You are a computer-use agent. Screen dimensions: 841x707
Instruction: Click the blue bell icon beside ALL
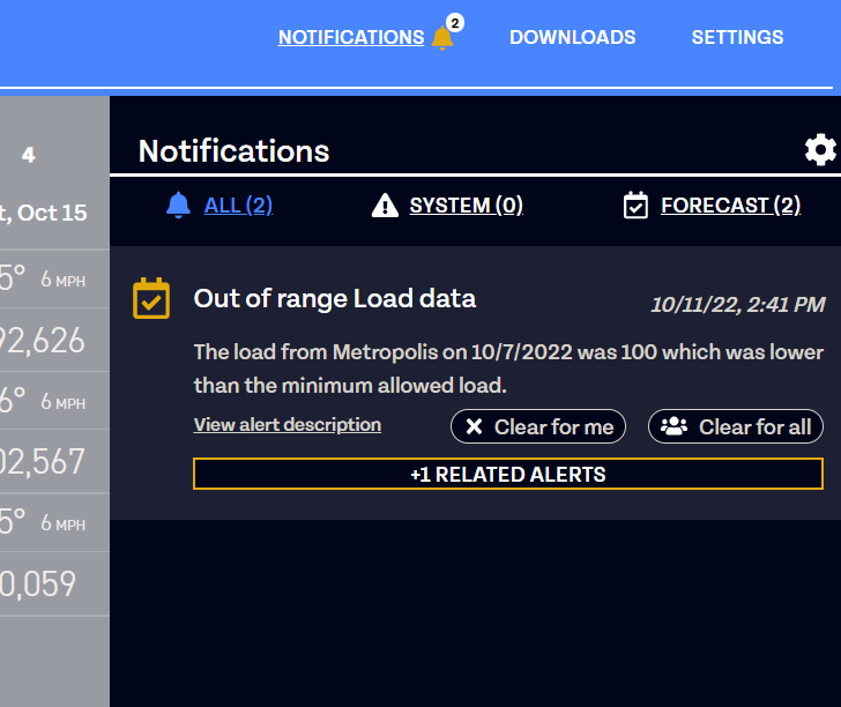point(179,205)
